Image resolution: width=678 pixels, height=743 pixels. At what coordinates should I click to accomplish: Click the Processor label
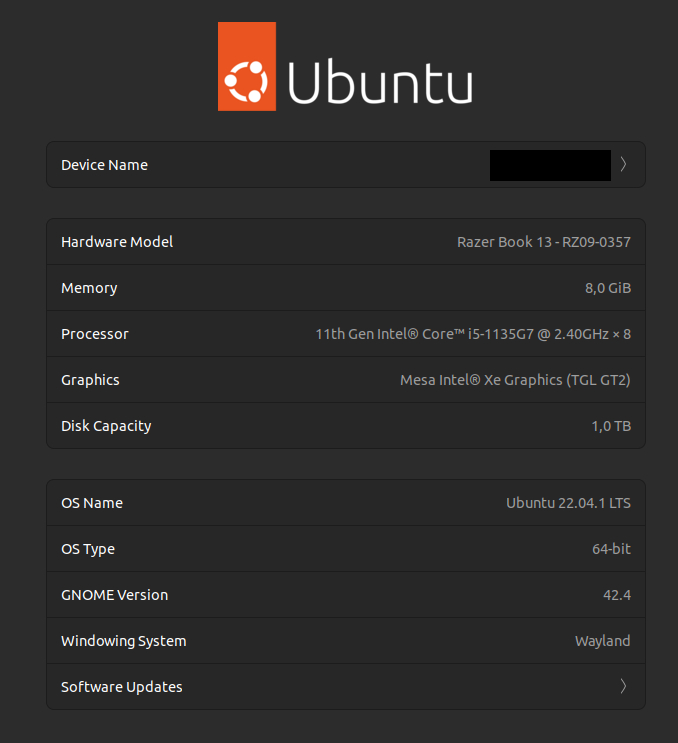point(95,334)
